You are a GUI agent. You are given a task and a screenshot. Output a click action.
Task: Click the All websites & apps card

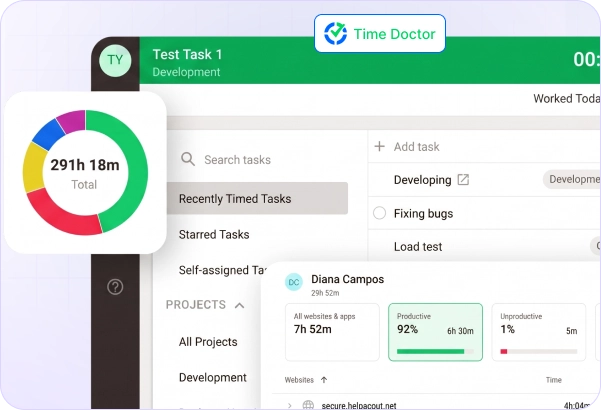pos(332,332)
